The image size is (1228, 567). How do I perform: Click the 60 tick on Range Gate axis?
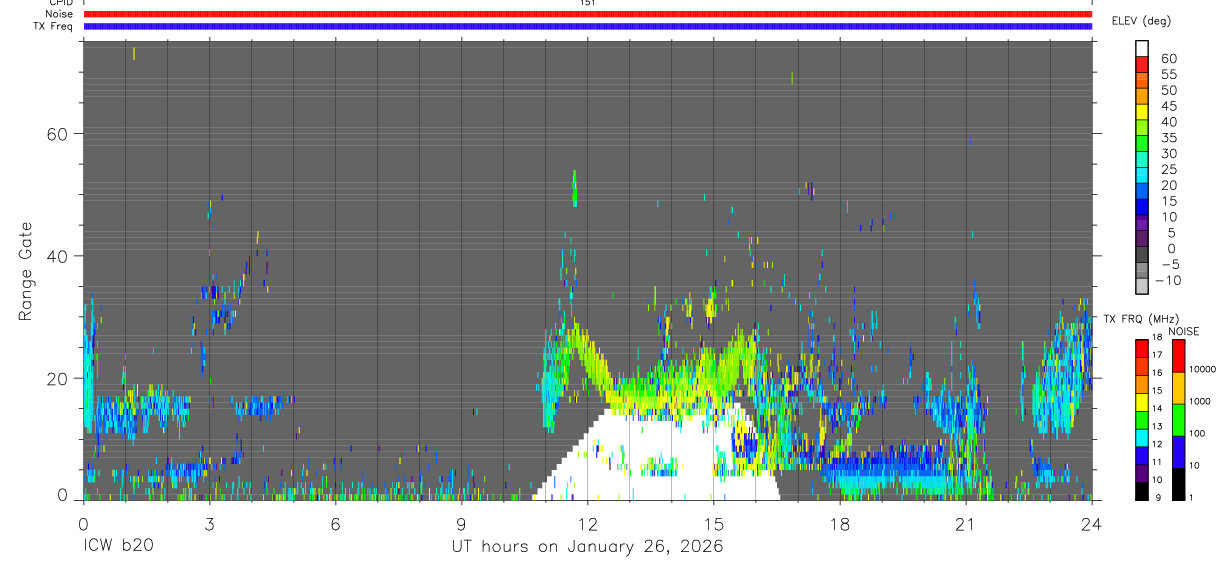(x=59, y=134)
